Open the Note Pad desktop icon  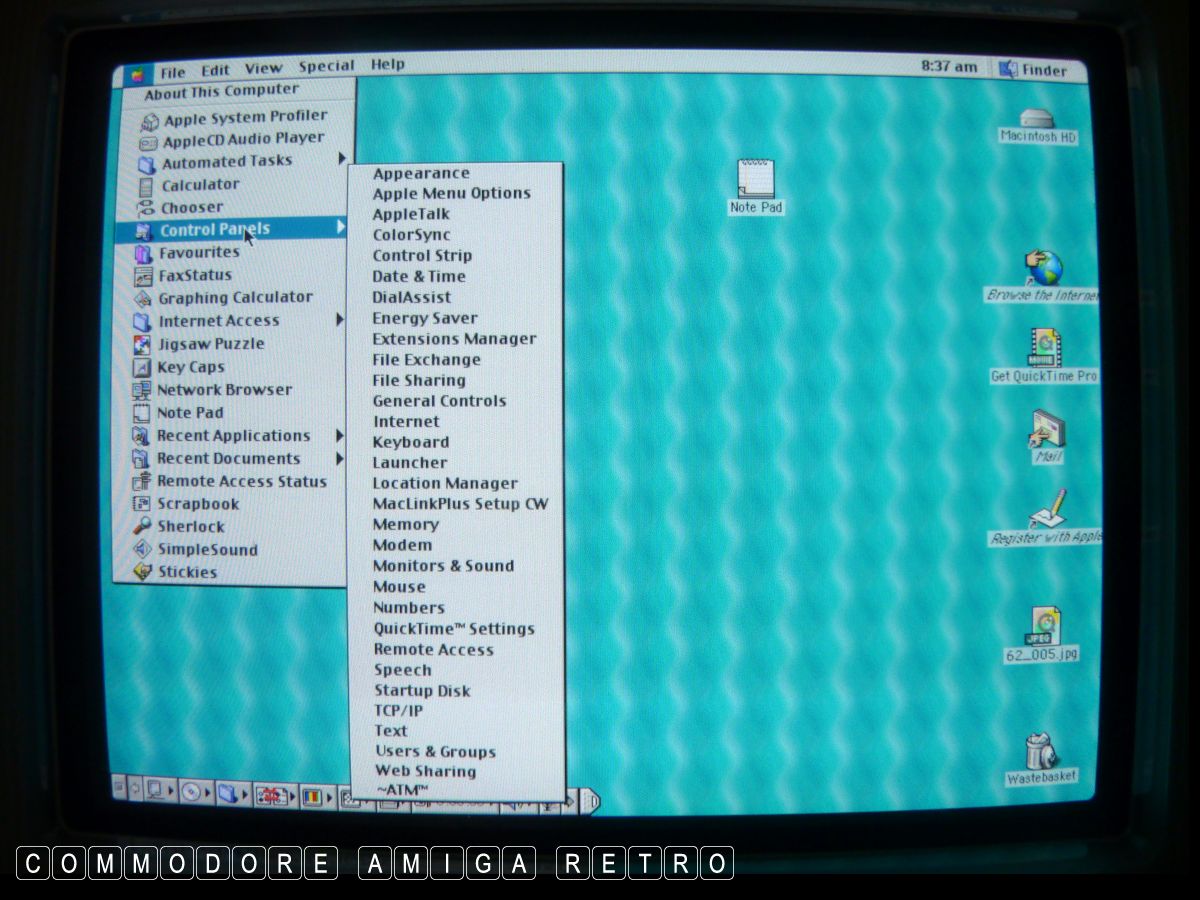click(755, 180)
